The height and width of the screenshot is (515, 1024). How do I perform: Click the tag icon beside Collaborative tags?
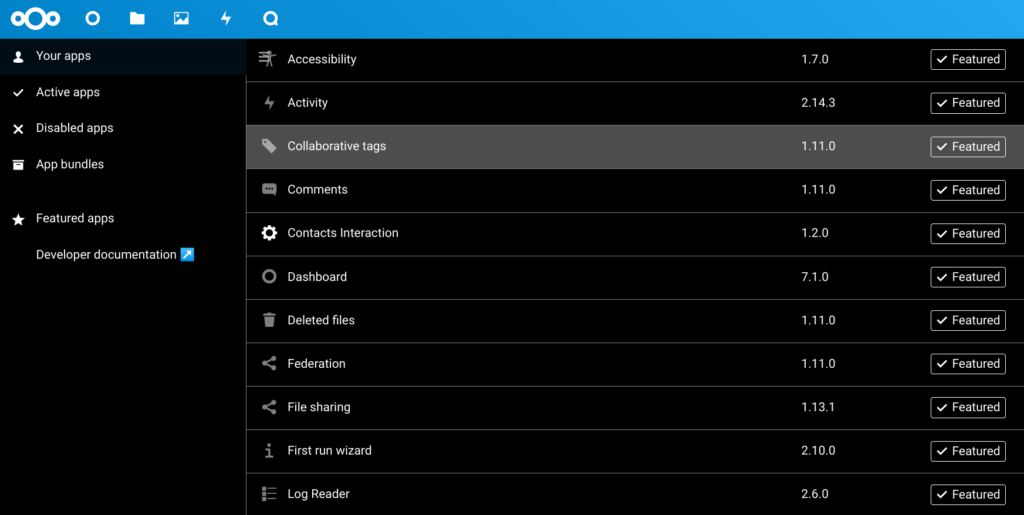(x=269, y=146)
